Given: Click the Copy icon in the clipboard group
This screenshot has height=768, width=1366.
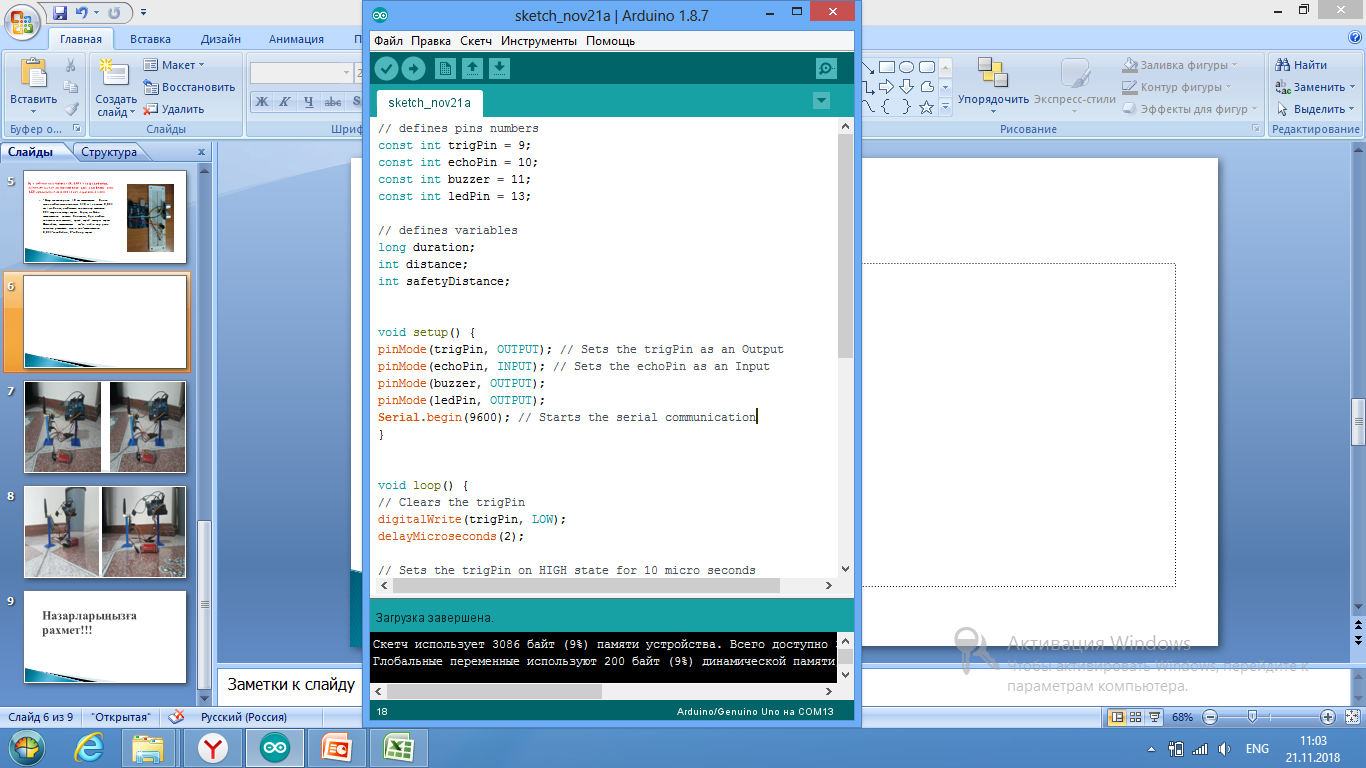Looking at the screenshot, I should [71, 87].
